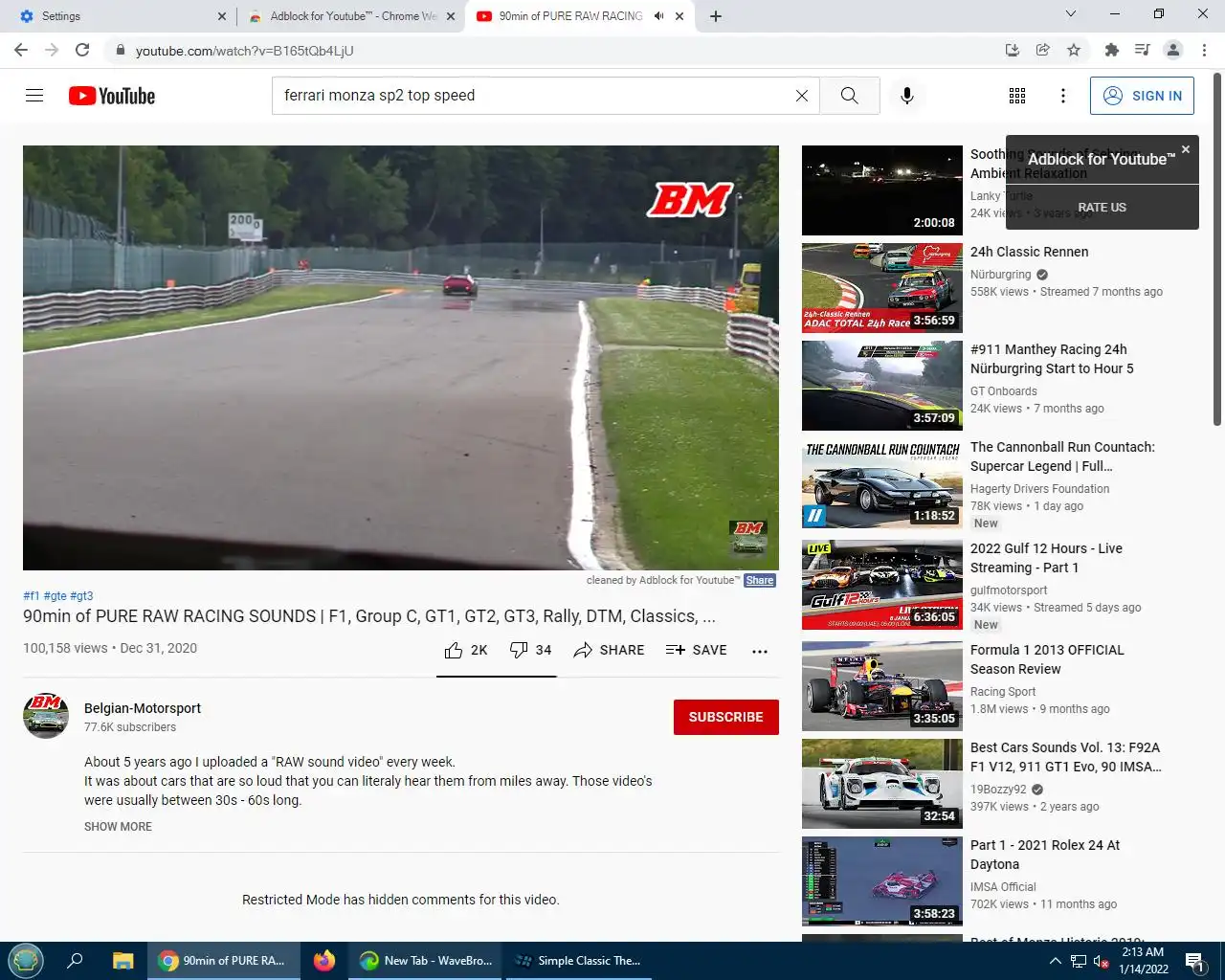This screenshot has width=1225, height=980.
Task: Switch to Adblock for Youtube tab
Action: tap(350, 16)
